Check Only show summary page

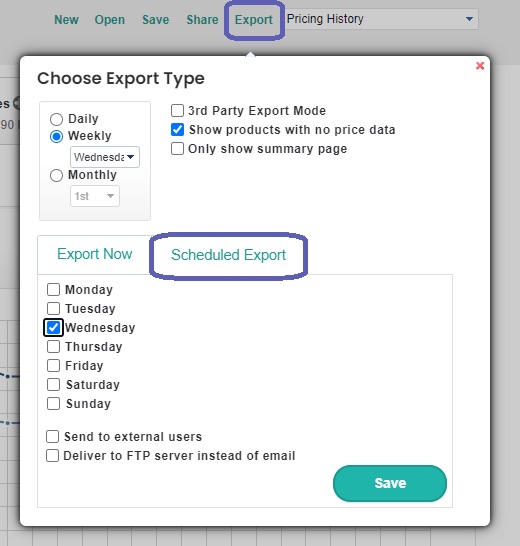click(x=177, y=149)
